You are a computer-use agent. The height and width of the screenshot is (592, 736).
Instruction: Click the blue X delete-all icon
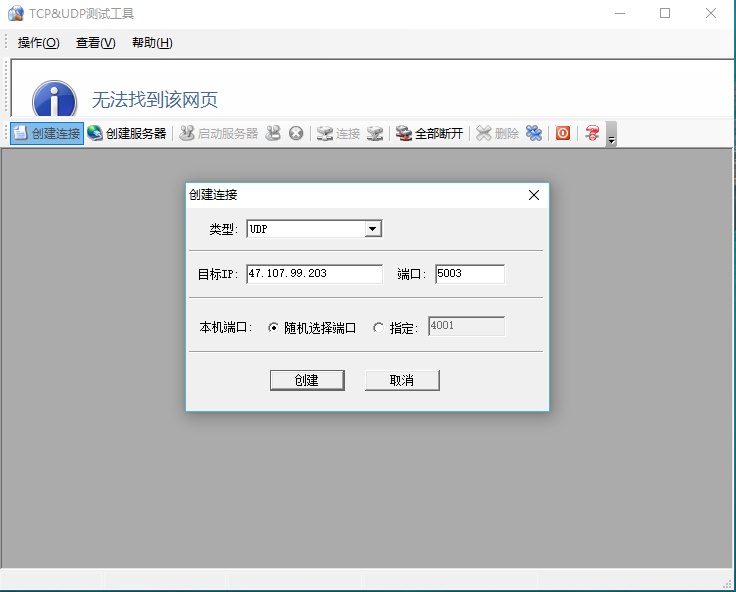click(x=534, y=133)
